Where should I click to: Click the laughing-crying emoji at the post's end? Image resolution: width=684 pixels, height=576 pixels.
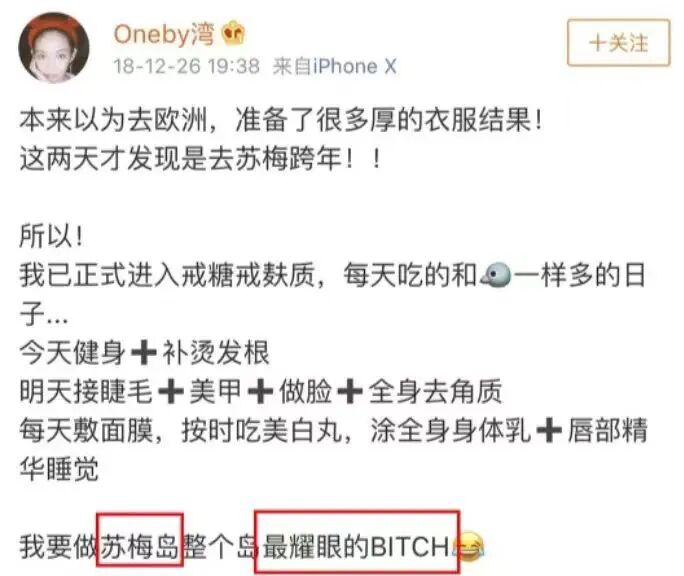click(469, 546)
